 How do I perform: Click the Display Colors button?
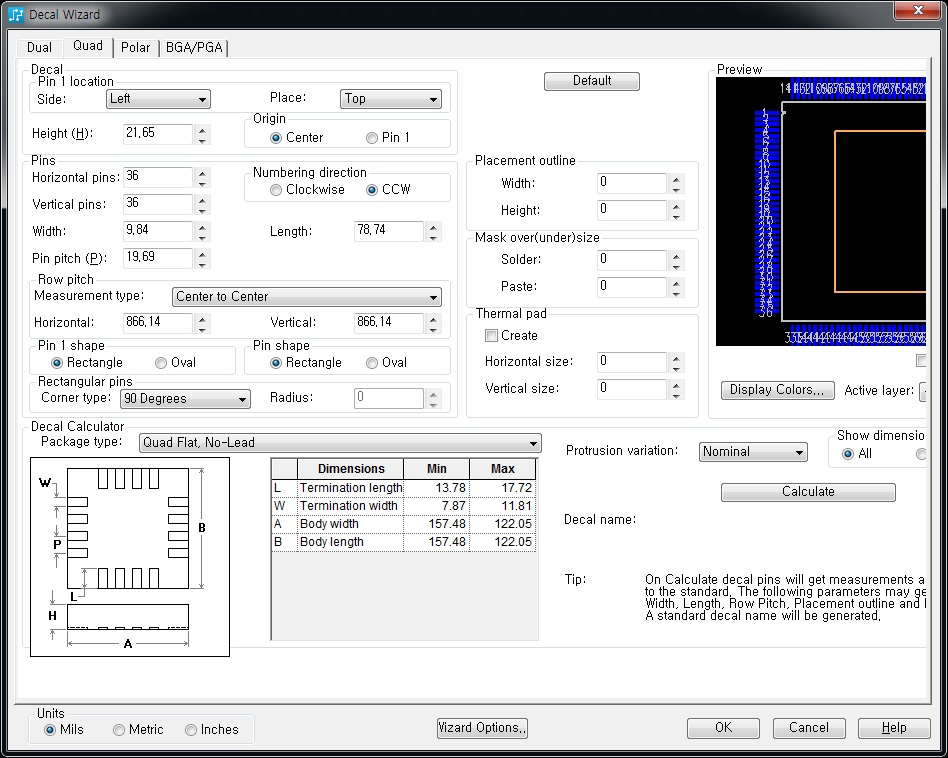tap(777, 390)
